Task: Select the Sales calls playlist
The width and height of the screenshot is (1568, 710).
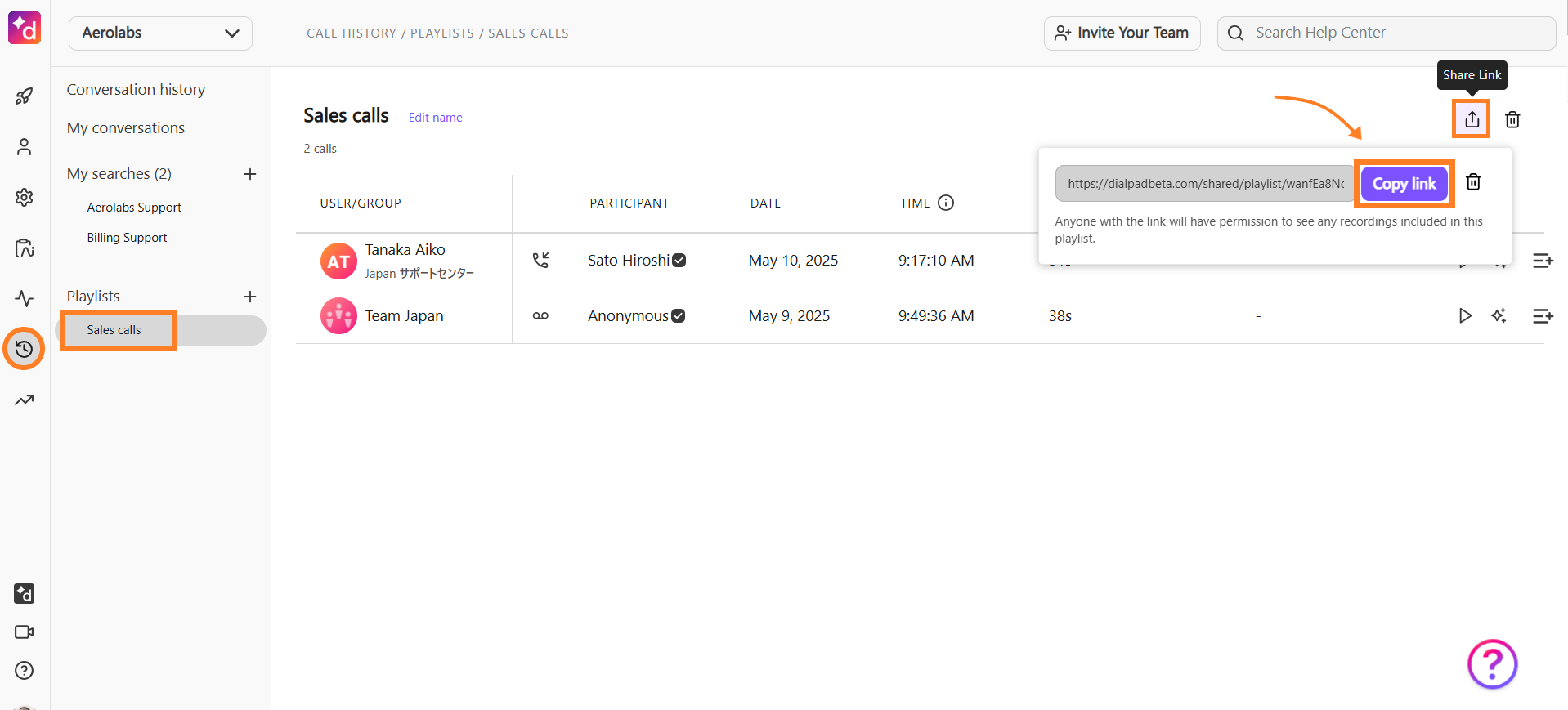Action: coord(160,330)
